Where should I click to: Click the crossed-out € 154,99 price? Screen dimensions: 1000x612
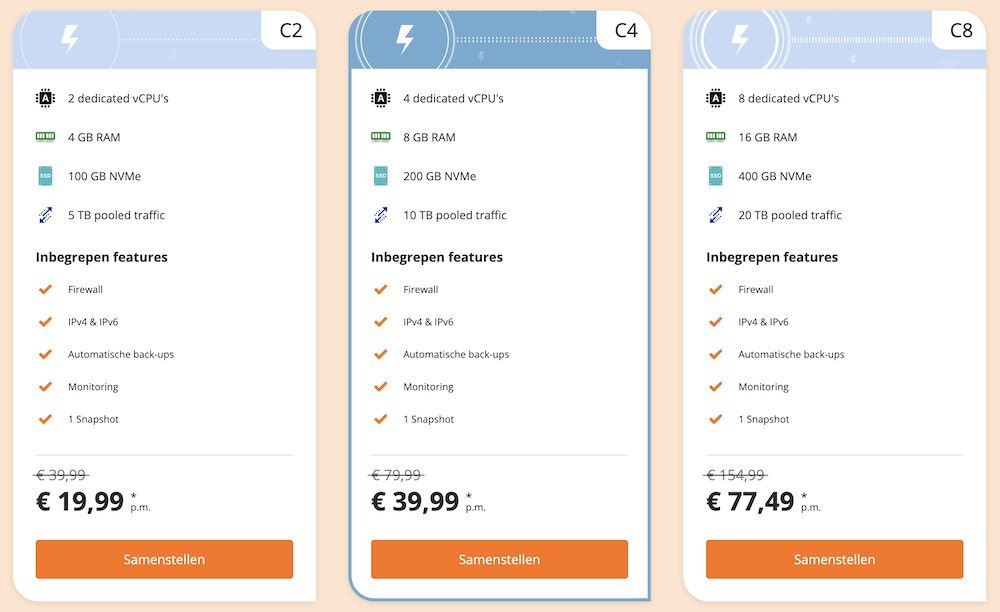click(736, 475)
